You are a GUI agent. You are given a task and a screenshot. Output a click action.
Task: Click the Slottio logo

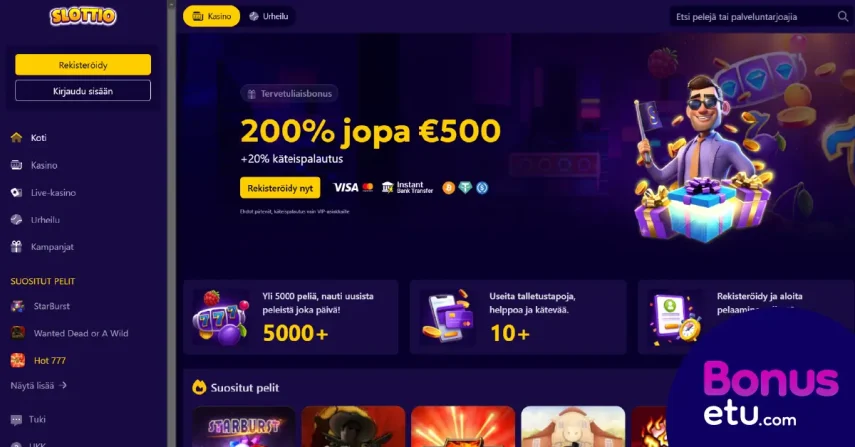pyautogui.click(x=83, y=16)
